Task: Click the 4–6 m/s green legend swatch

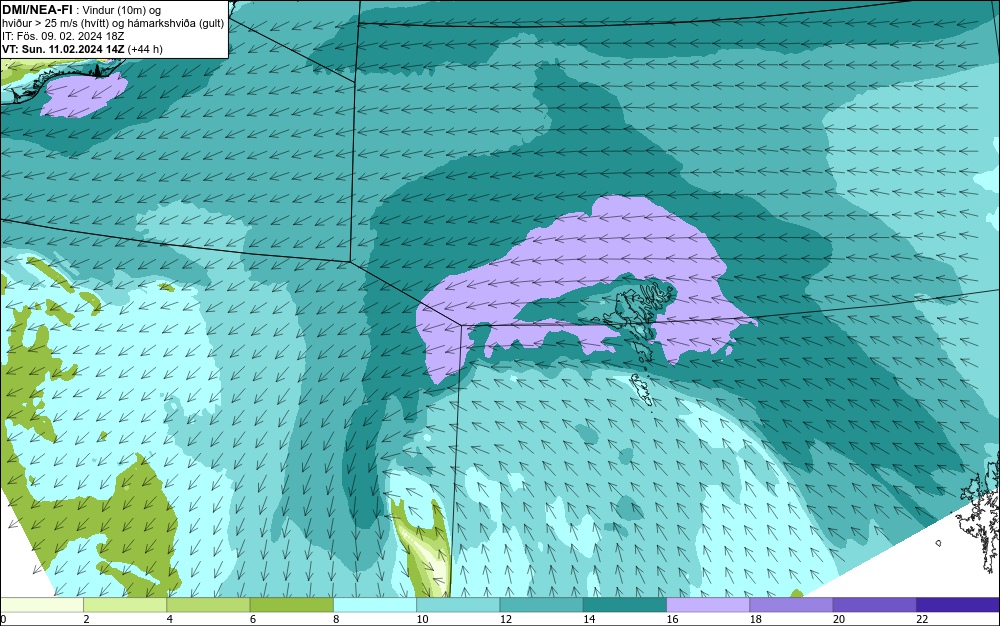Action: (209, 605)
